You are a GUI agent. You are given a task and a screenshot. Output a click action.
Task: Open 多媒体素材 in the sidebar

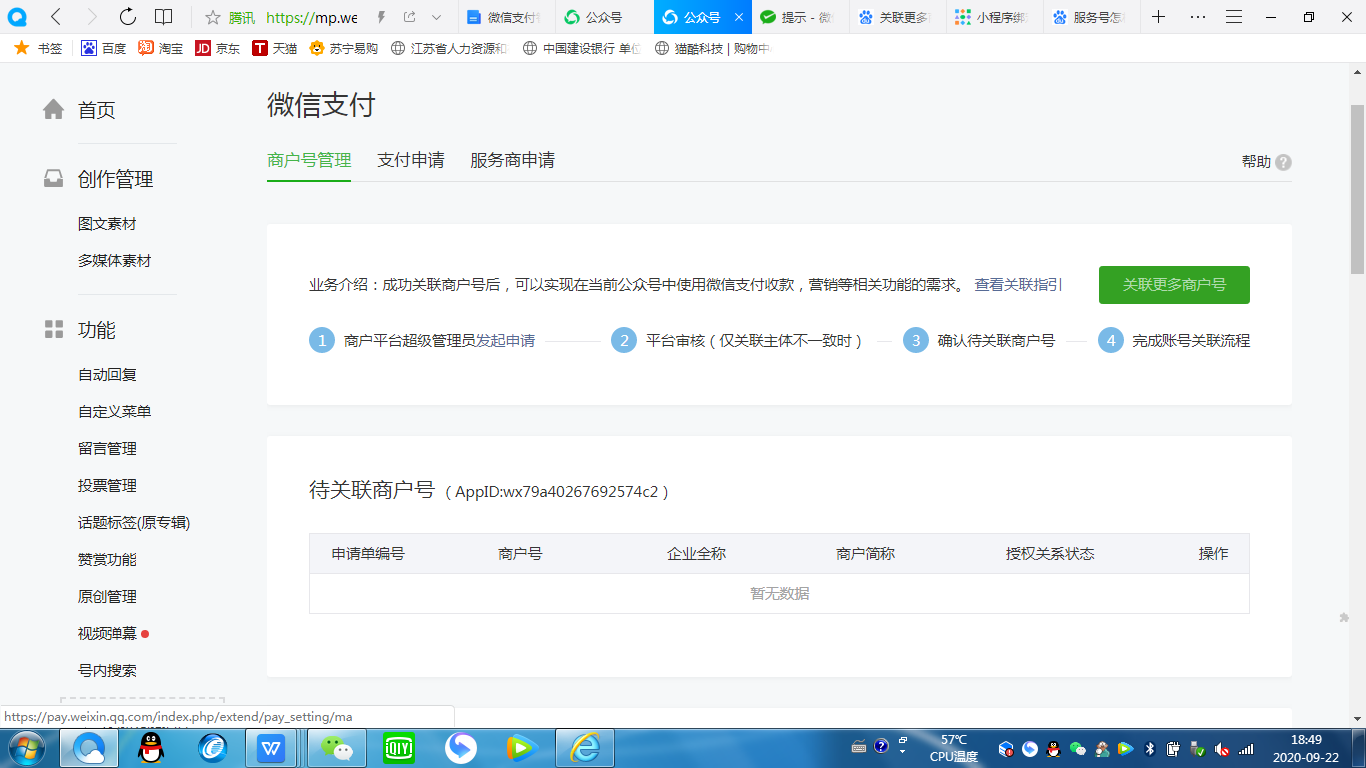pyautogui.click(x=115, y=261)
